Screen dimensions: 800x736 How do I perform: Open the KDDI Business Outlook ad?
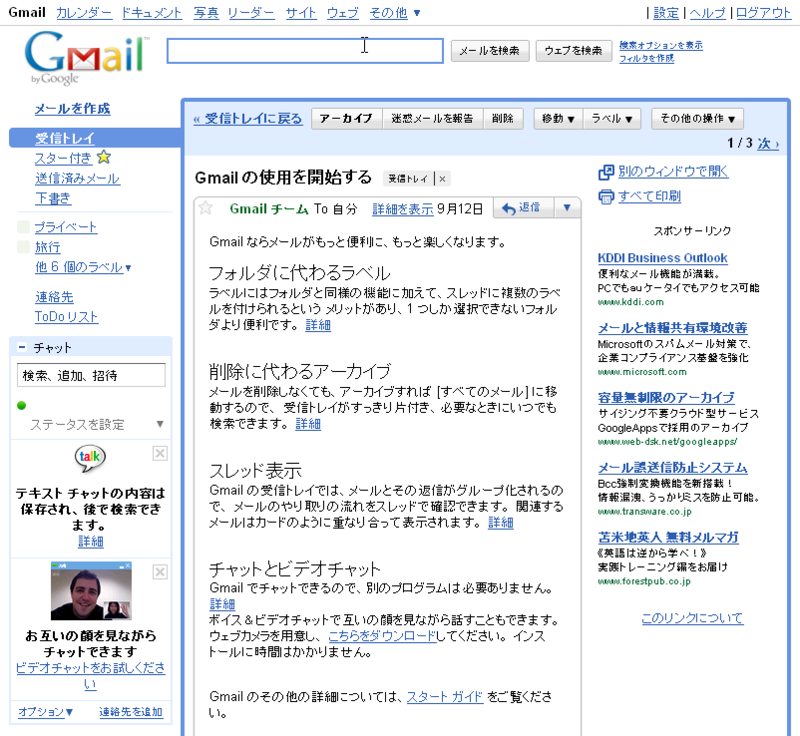coord(662,258)
